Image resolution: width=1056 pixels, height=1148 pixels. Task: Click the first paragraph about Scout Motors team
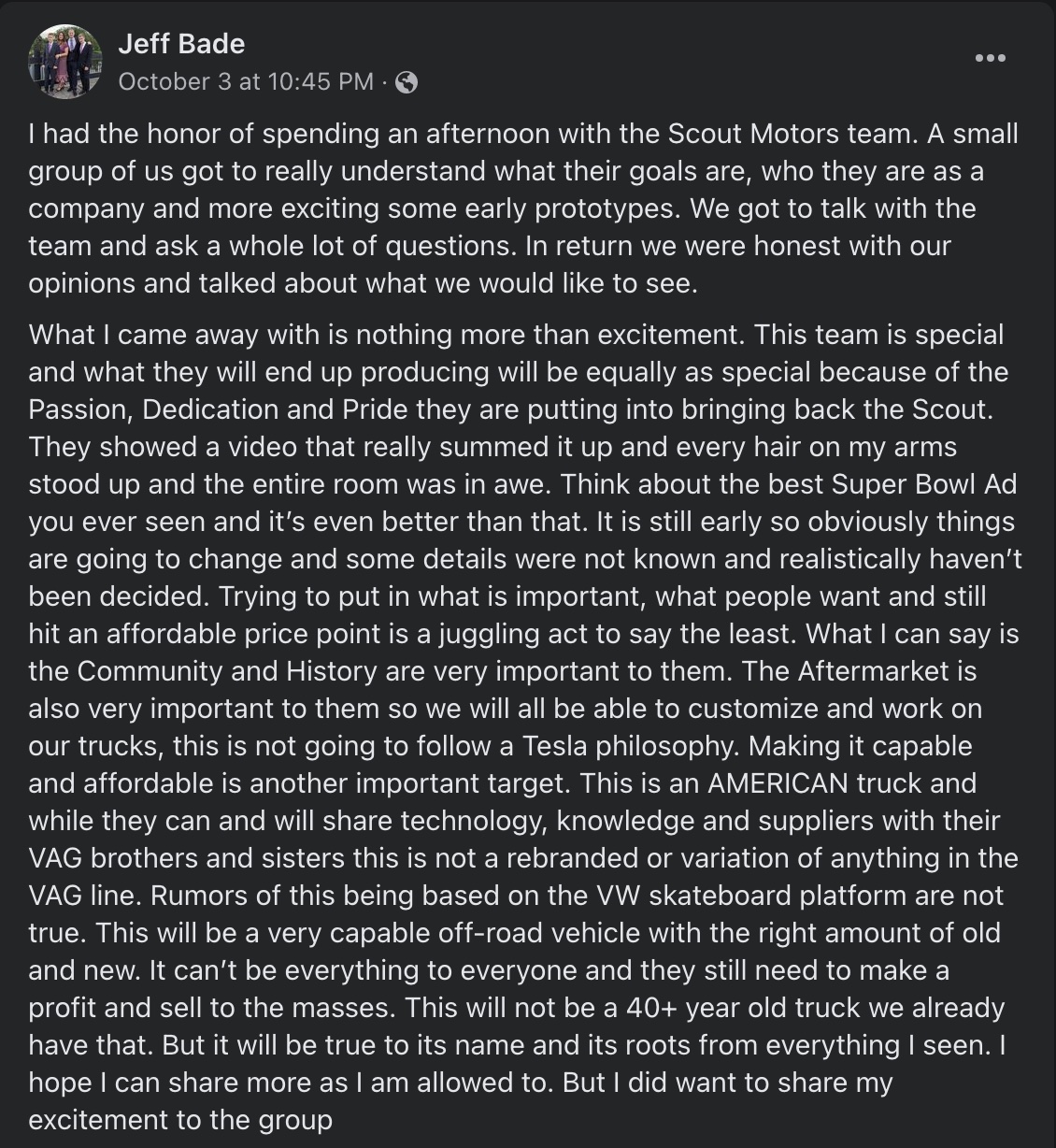click(x=523, y=208)
